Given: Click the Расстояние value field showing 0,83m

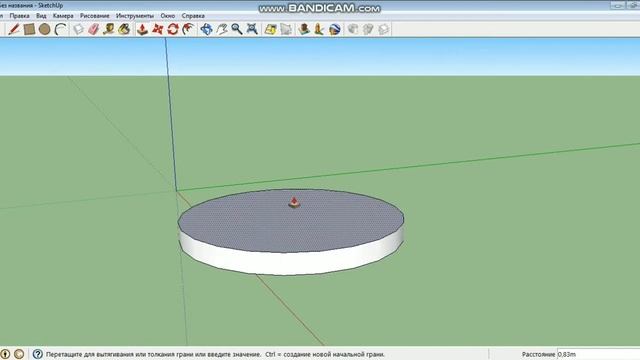Looking at the screenshot, I should tap(598, 354).
